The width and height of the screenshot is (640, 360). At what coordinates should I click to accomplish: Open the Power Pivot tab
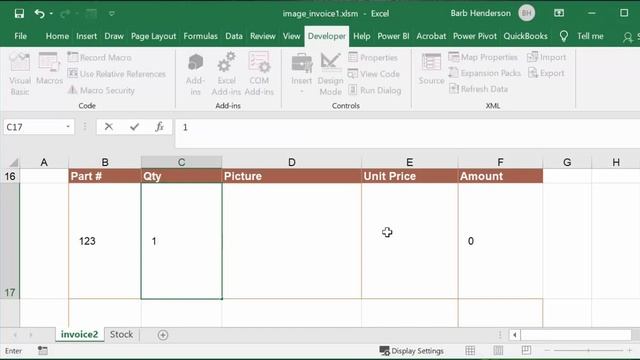pos(475,36)
